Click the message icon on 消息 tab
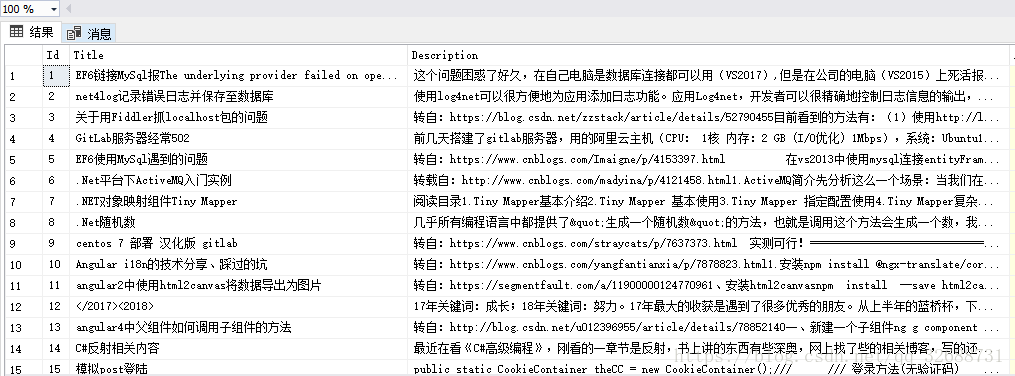Image resolution: width=1015 pixels, height=376 pixels. [74, 33]
